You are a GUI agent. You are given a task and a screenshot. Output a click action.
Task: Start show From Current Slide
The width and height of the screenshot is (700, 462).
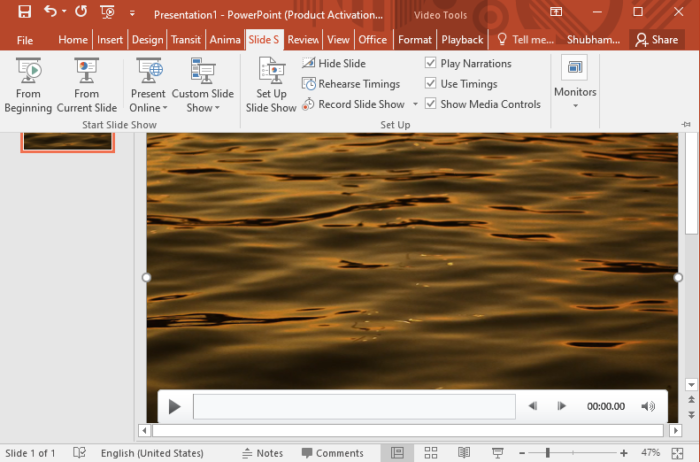(x=87, y=85)
